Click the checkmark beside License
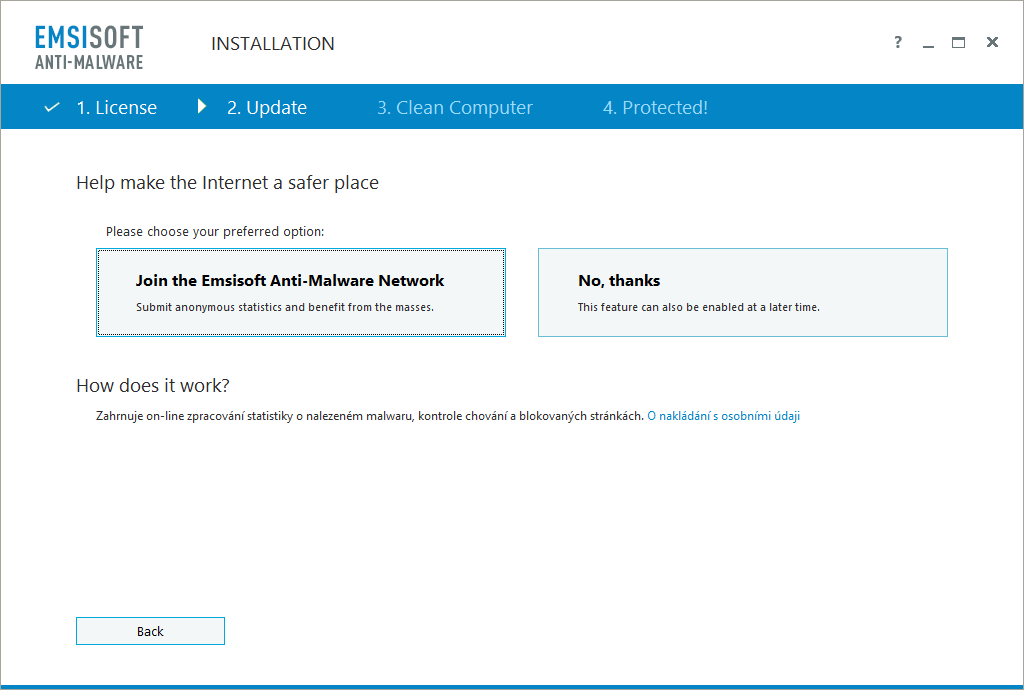Viewport: 1024px width, 690px height. [52, 107]
